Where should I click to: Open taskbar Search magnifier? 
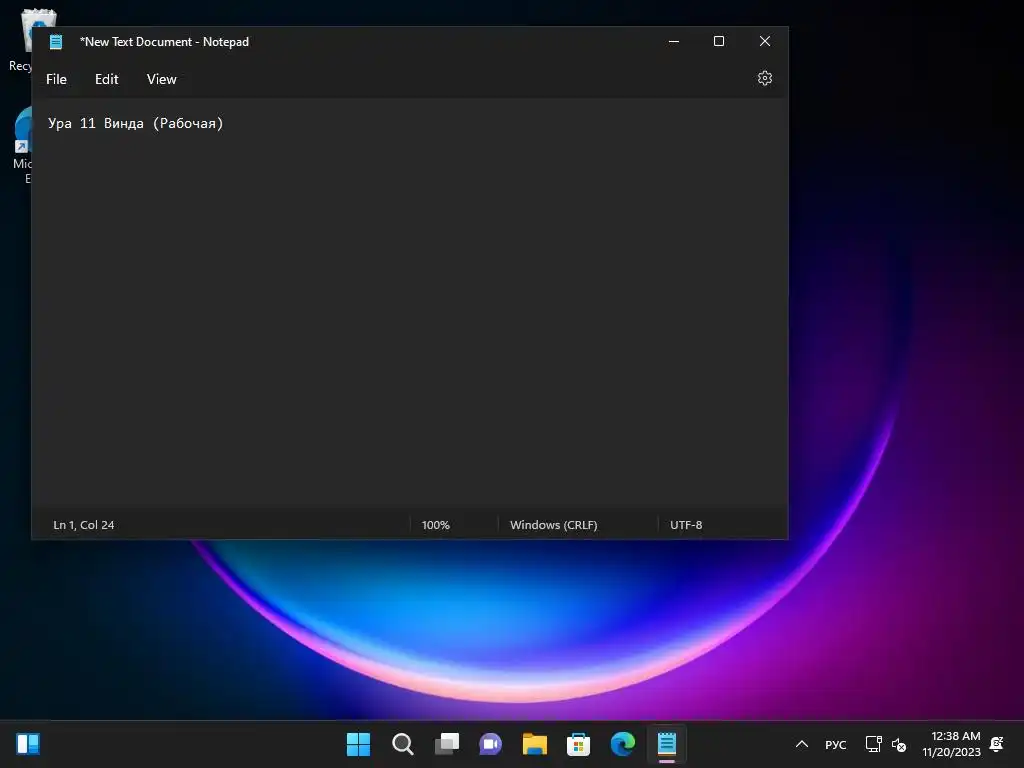(x=403, y=744)
